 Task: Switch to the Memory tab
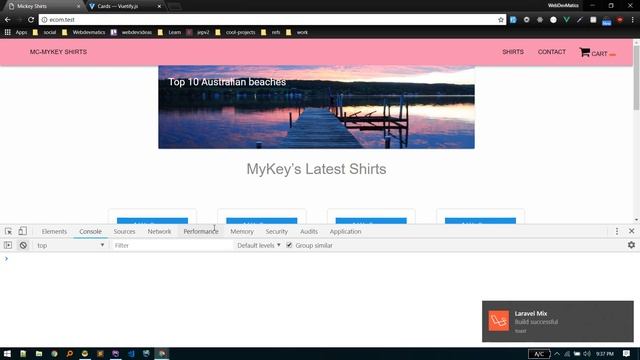[x=242, y=231]
